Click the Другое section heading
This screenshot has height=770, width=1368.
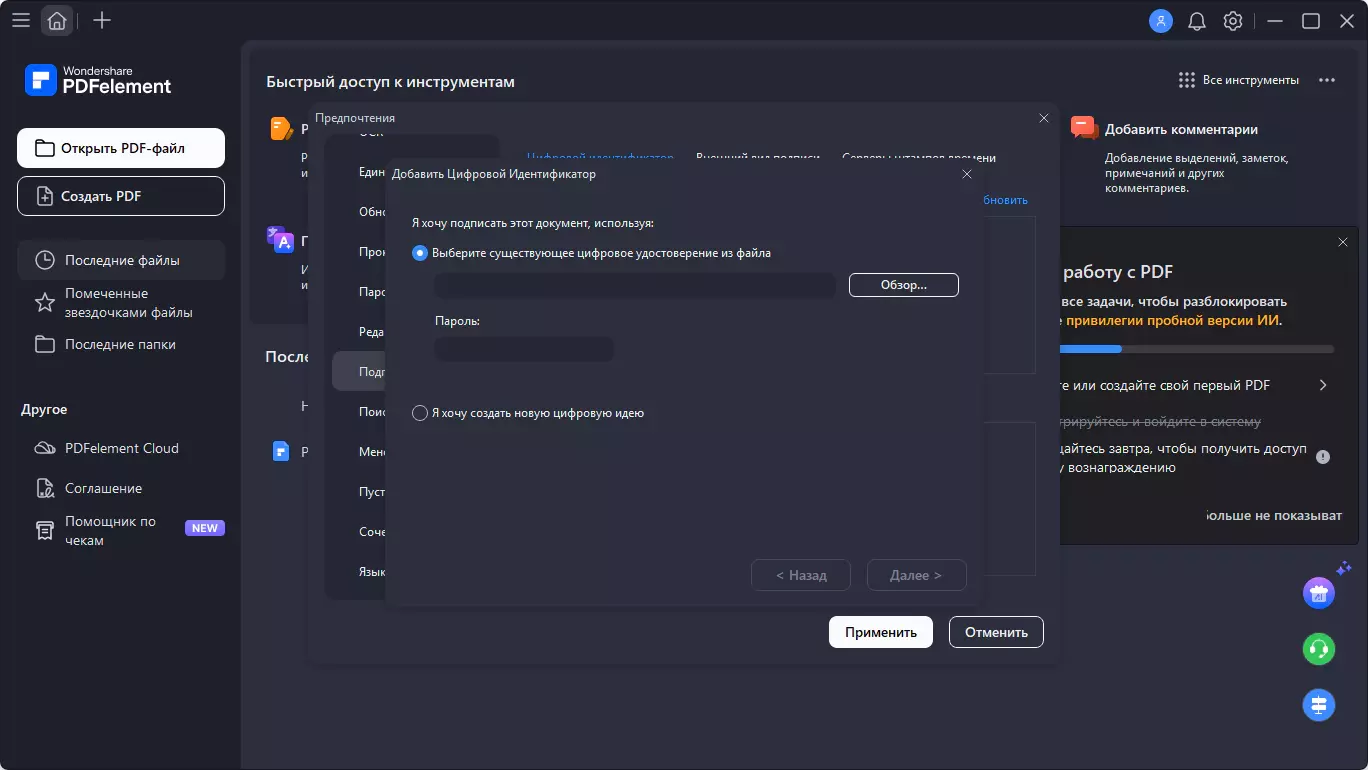(44, 409)
